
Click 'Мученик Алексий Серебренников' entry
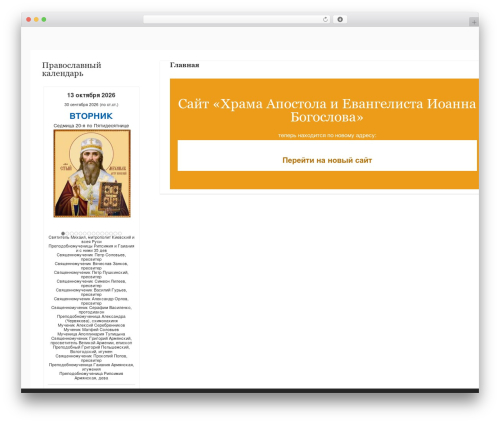[x=91, y=325]
